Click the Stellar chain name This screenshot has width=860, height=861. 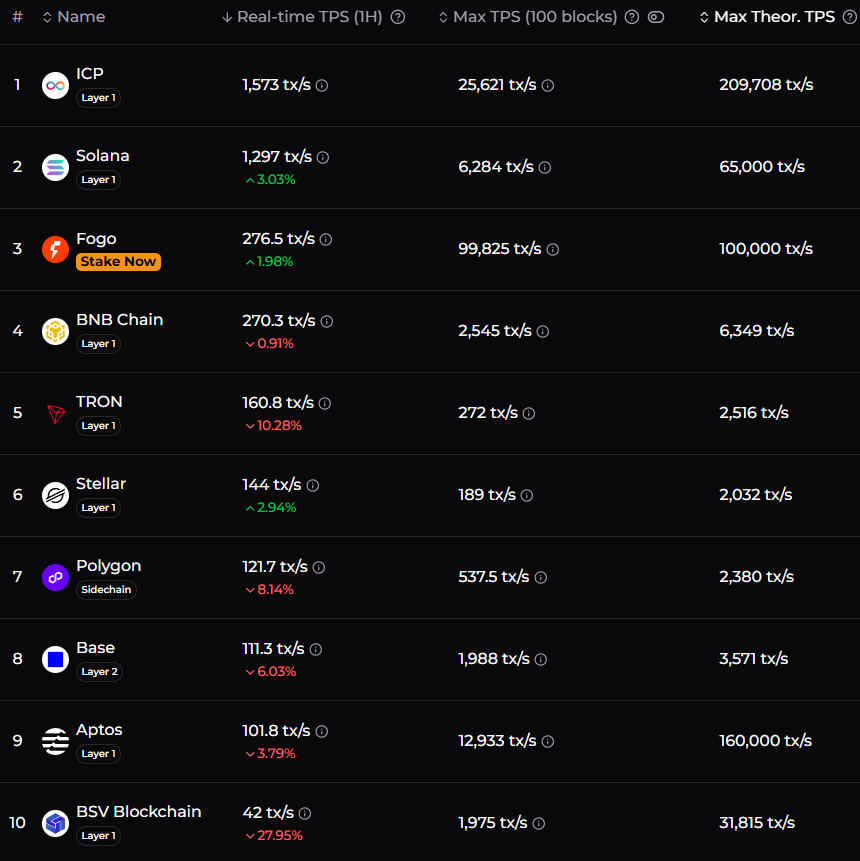point(101,484)
